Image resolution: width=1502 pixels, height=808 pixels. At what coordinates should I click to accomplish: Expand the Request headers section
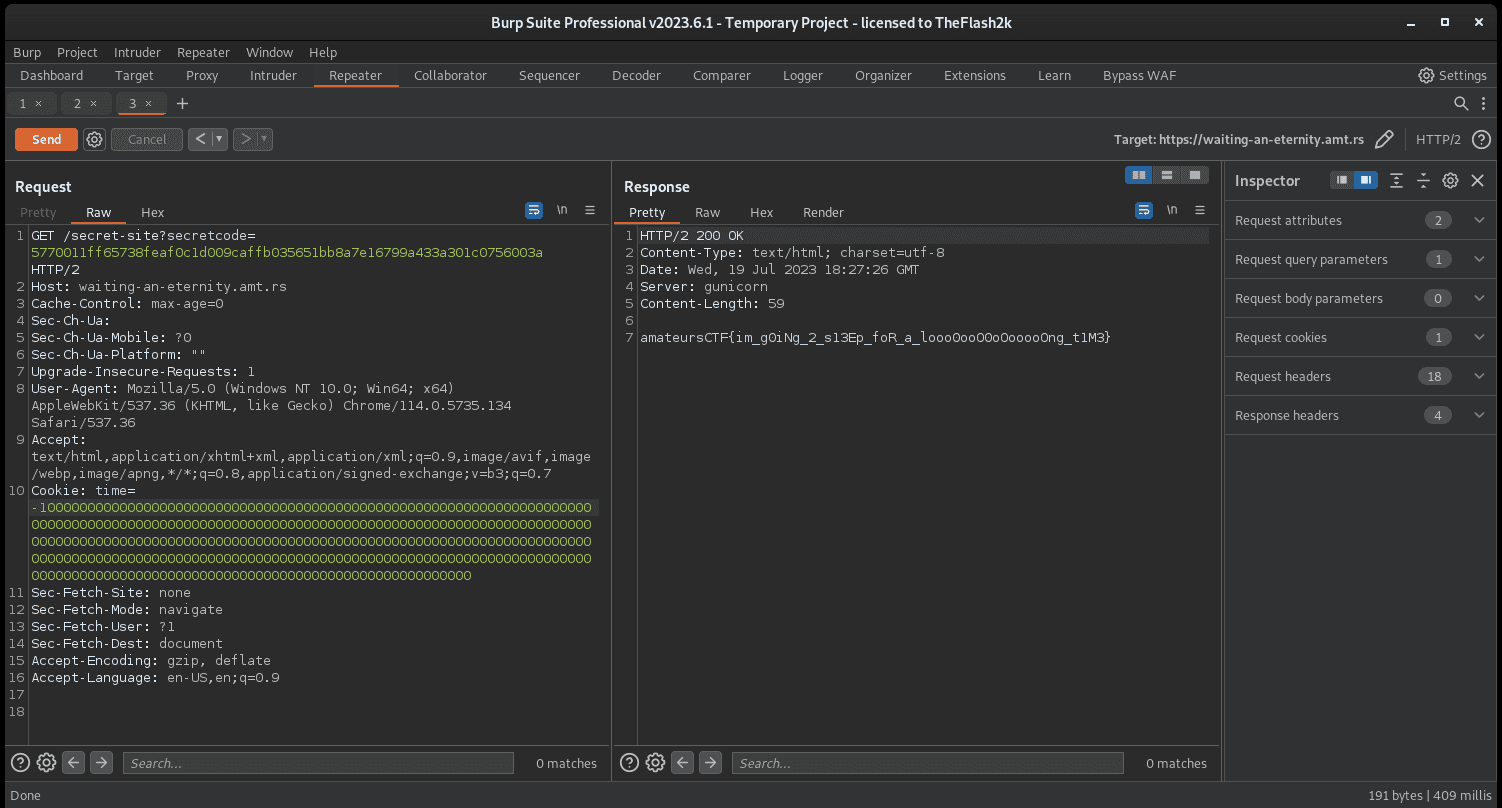[x=1479, y=377]
